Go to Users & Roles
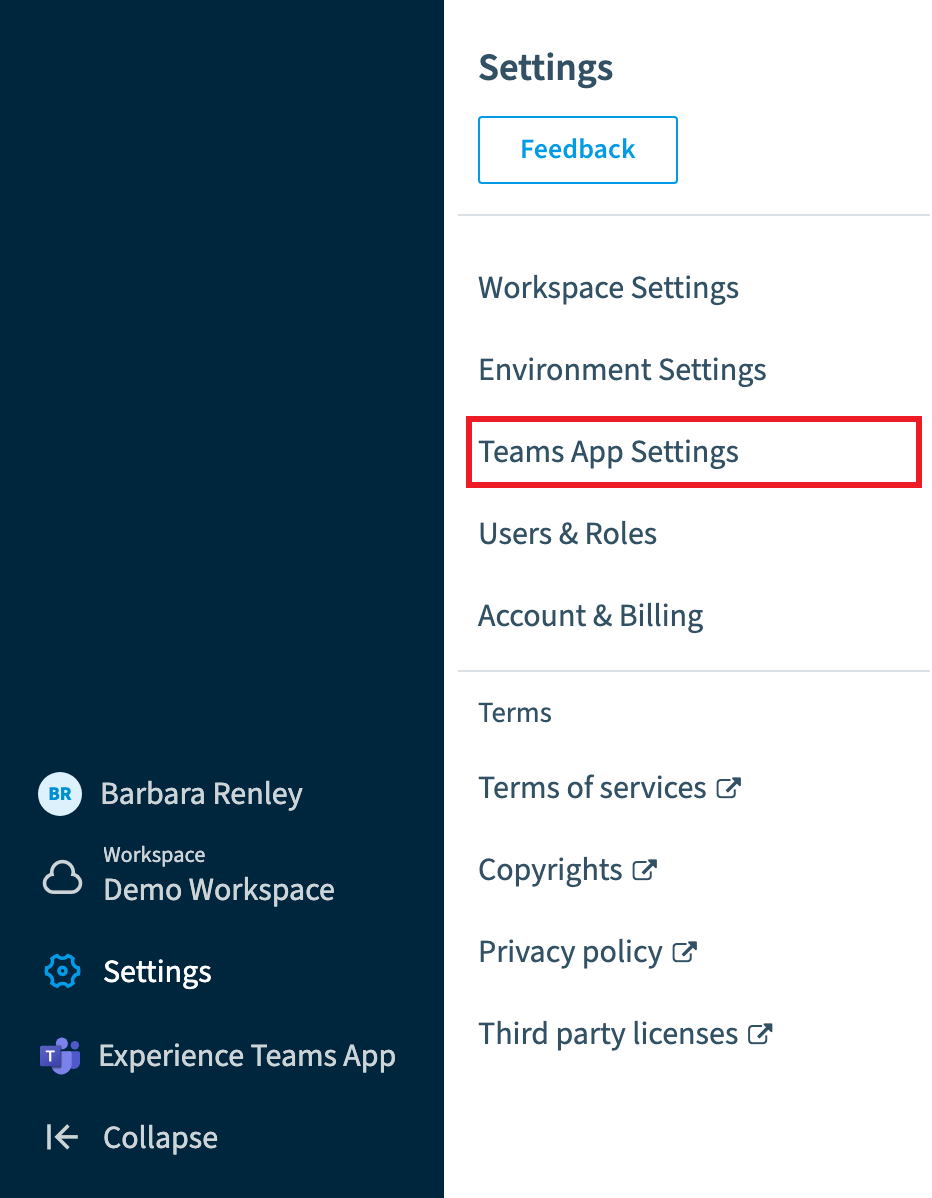 pos(567,533)
